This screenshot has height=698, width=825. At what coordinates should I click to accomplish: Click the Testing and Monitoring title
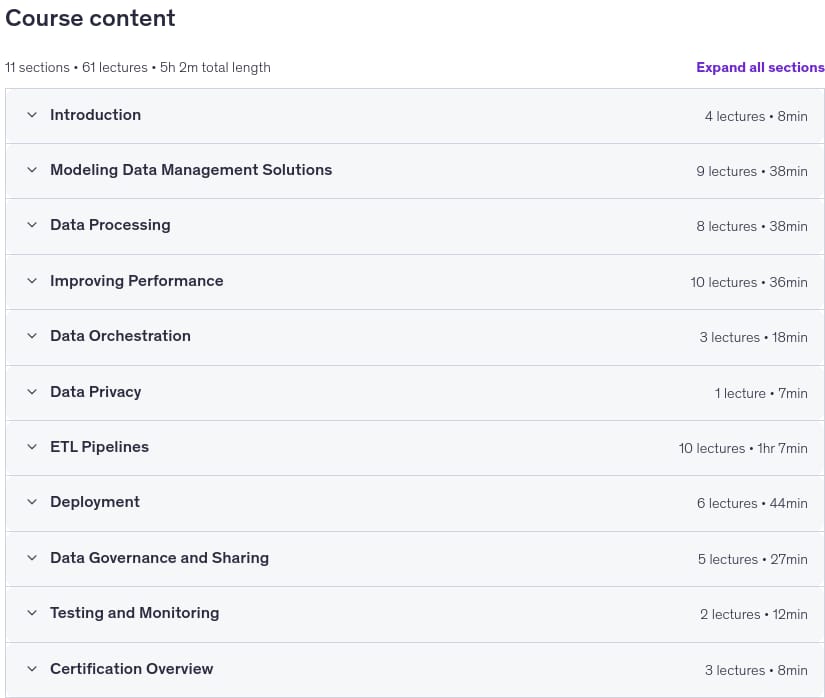click(135, 613)
